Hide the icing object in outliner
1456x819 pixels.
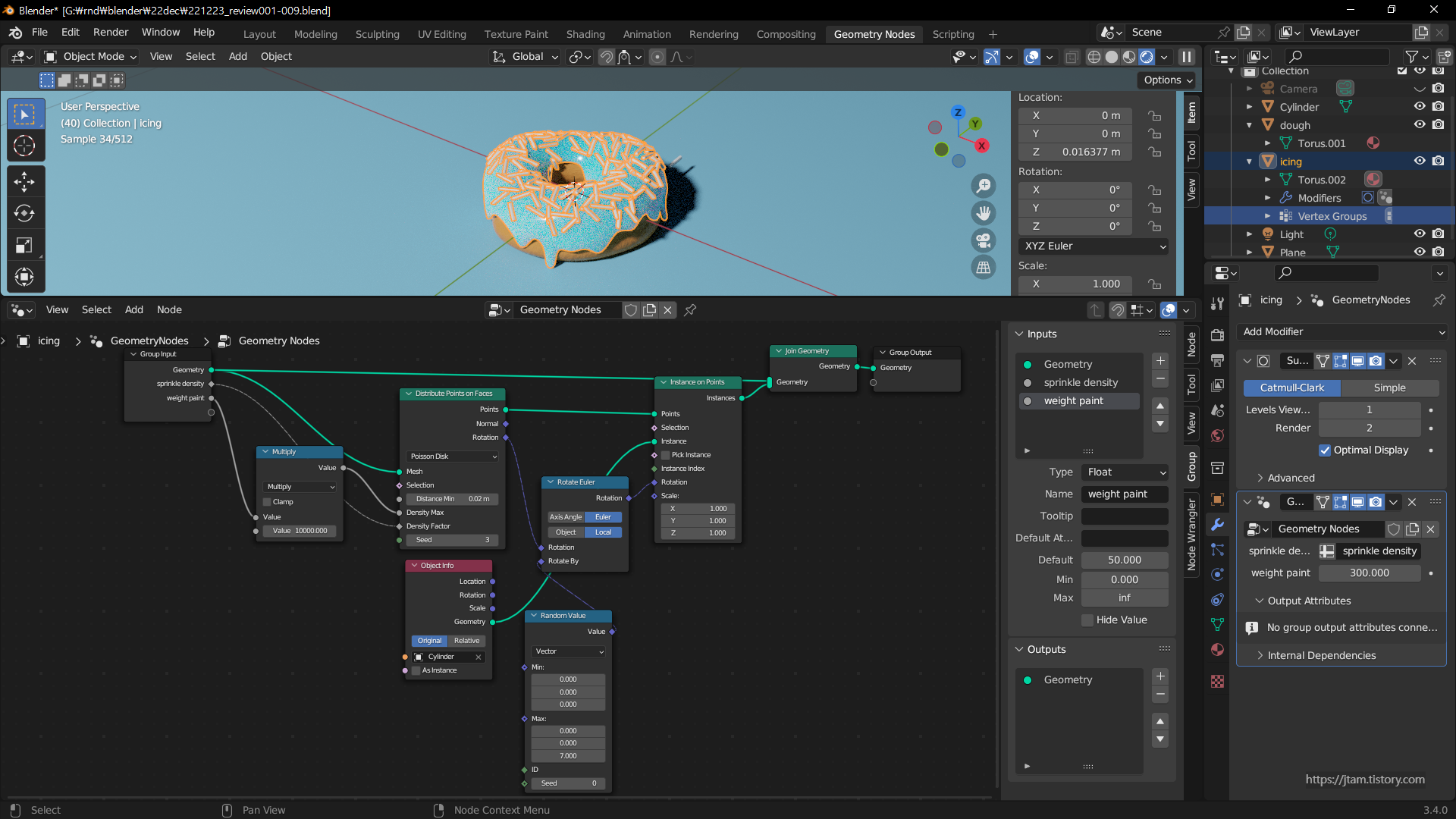[x=1420, y=161]
